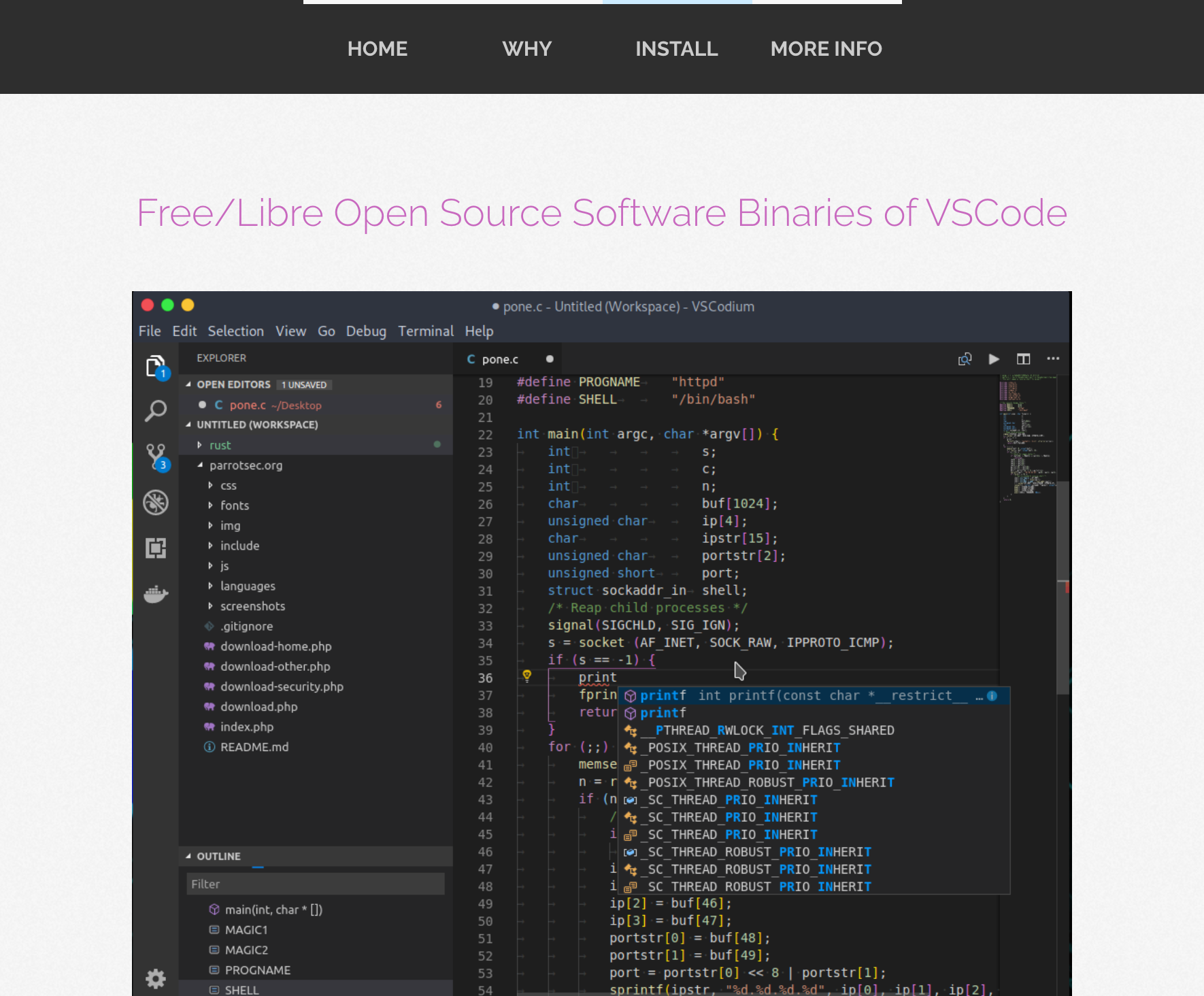Go to INSTALL in site navigation
The image size is (1204, 996).
click(x=677, y=49)
